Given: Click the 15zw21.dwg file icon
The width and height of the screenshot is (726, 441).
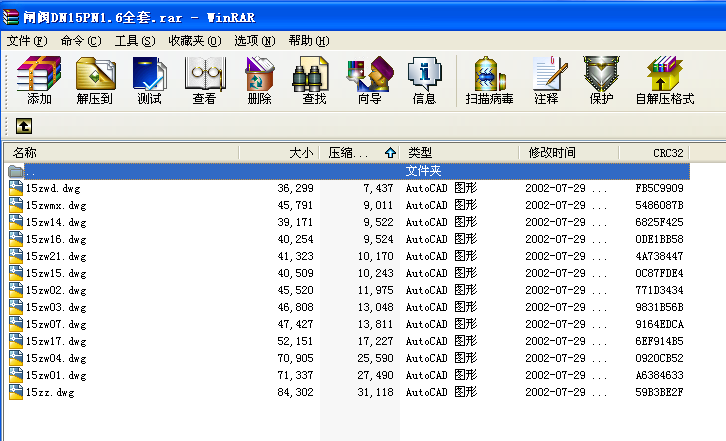Looking at the screenshot, I should (x=16, y=256).
